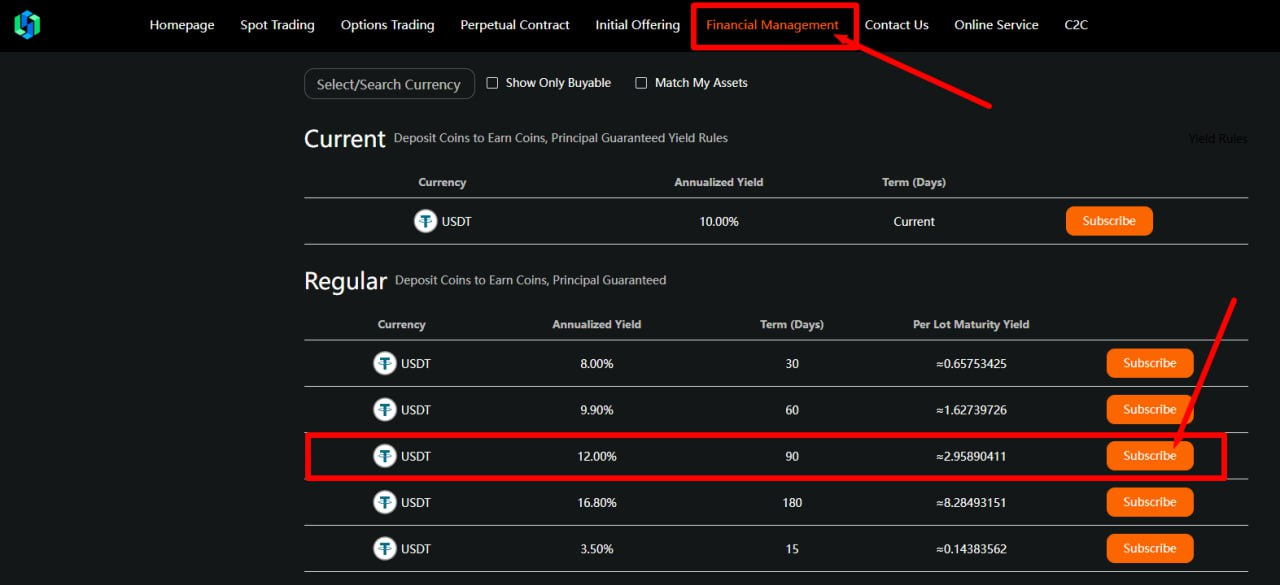Open the Select/Search Currency box

[x=389, y=84]
